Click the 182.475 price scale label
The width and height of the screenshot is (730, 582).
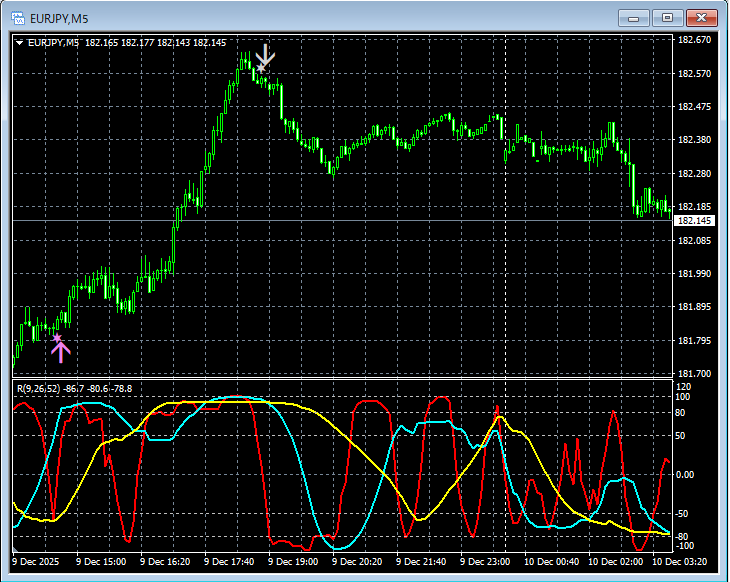click(x=694, y=107)
